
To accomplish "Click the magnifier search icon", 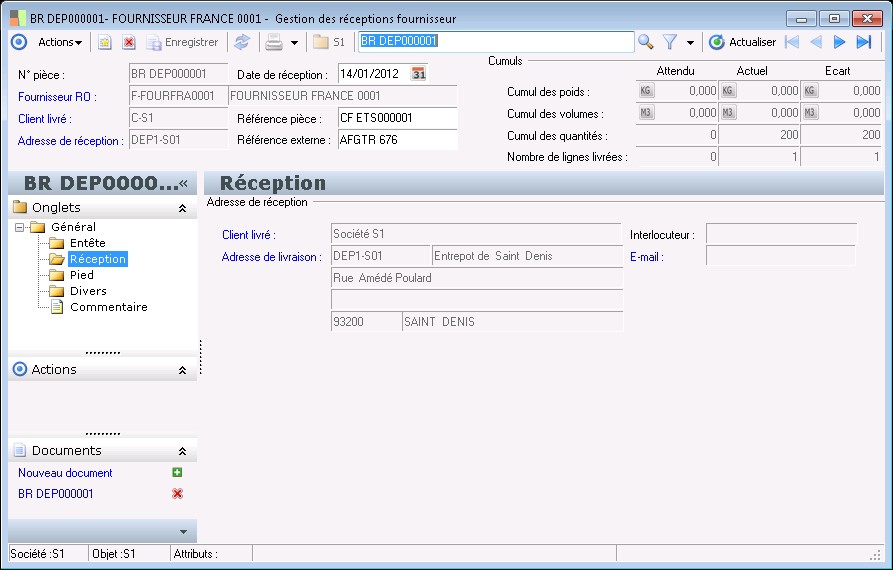I will point(646,42).
